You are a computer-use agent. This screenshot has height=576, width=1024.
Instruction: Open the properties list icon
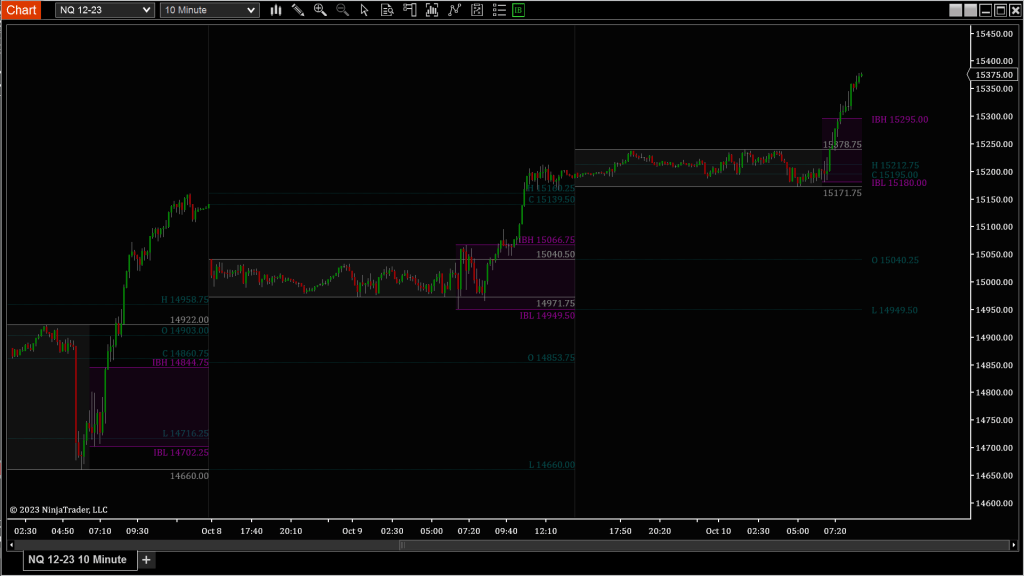[x=496, y=10]
